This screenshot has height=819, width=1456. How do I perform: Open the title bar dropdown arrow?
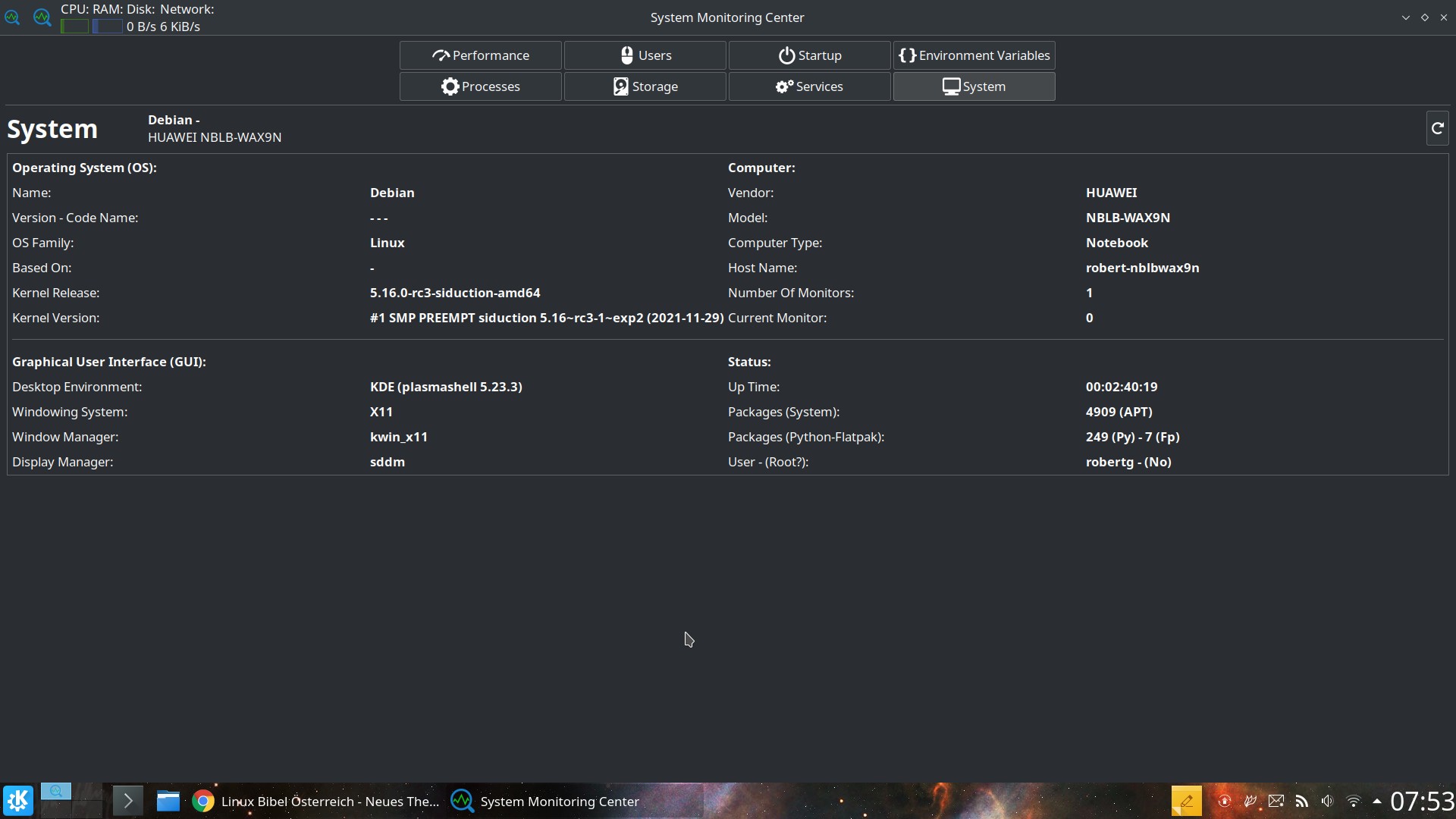tap(1405, 17)
